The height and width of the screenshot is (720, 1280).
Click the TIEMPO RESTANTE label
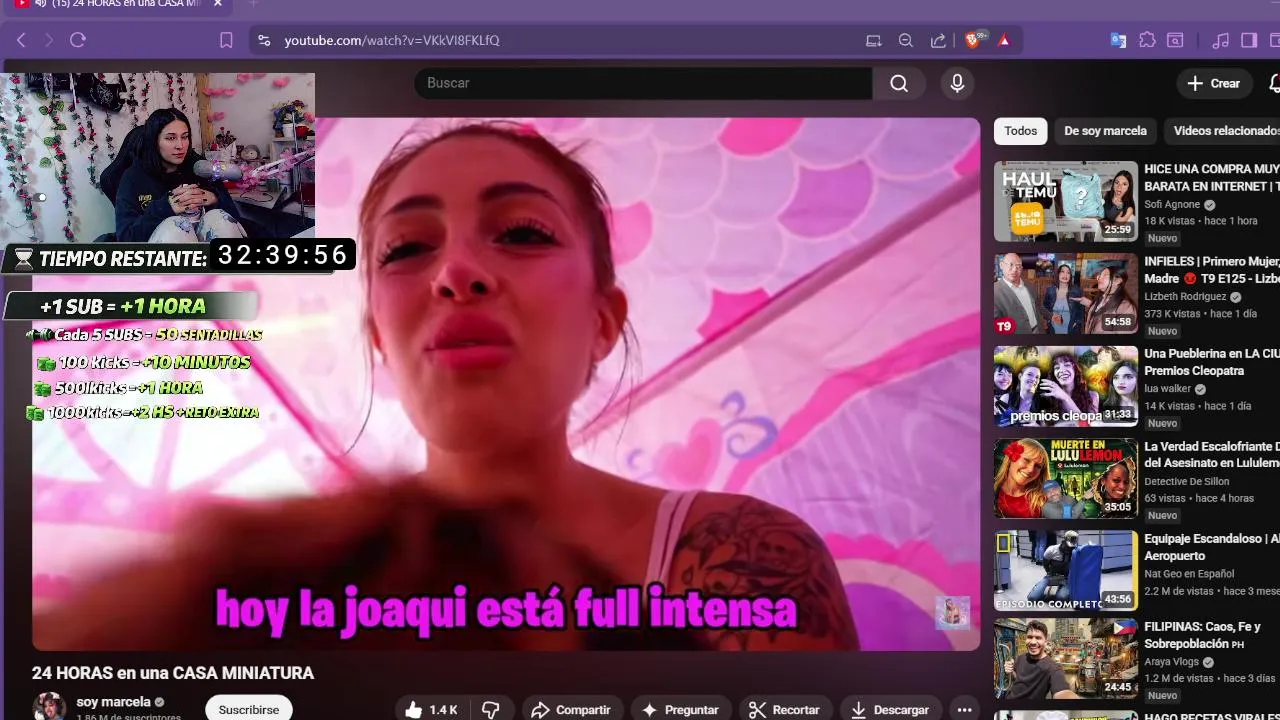pos(122,259)
